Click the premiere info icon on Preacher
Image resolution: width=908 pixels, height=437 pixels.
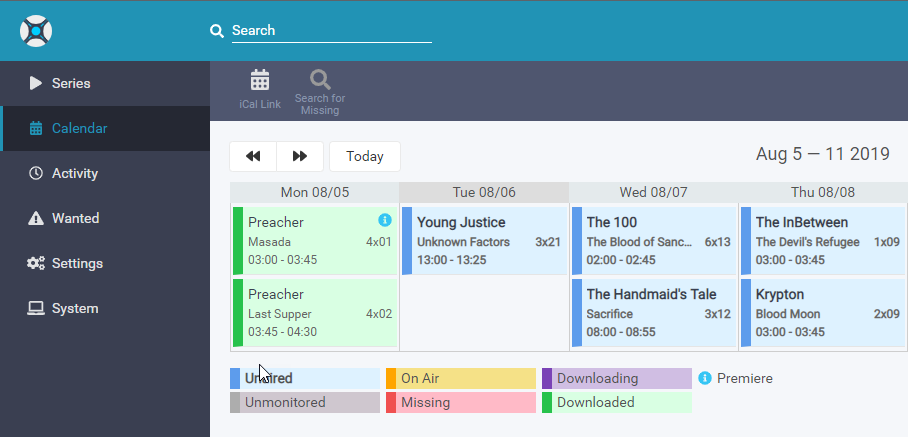(385, 220)
